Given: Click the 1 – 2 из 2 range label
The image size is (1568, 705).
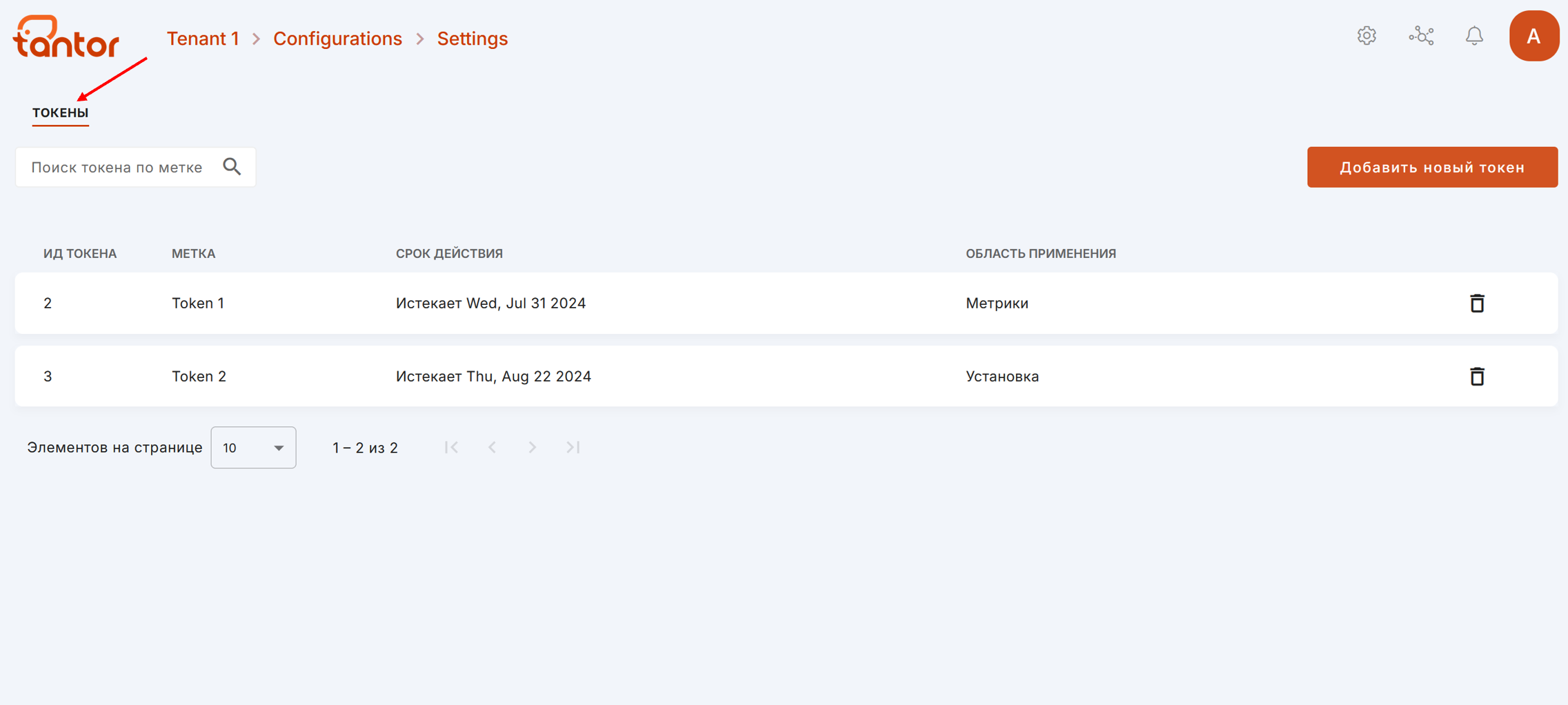Looking at the screenshot, I should 365,448.
